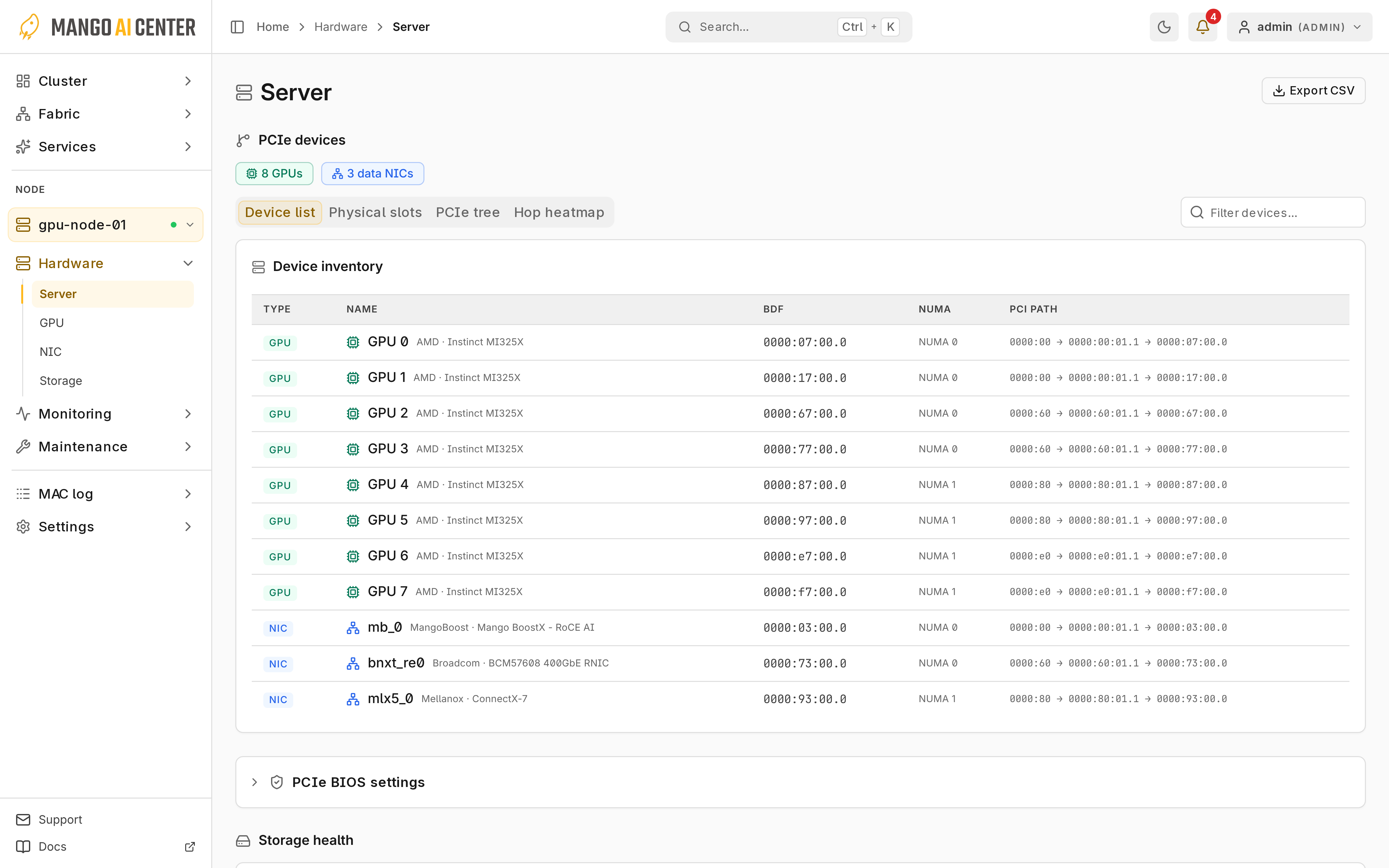Click the 8 GPUs filter badge

[274, 173]
